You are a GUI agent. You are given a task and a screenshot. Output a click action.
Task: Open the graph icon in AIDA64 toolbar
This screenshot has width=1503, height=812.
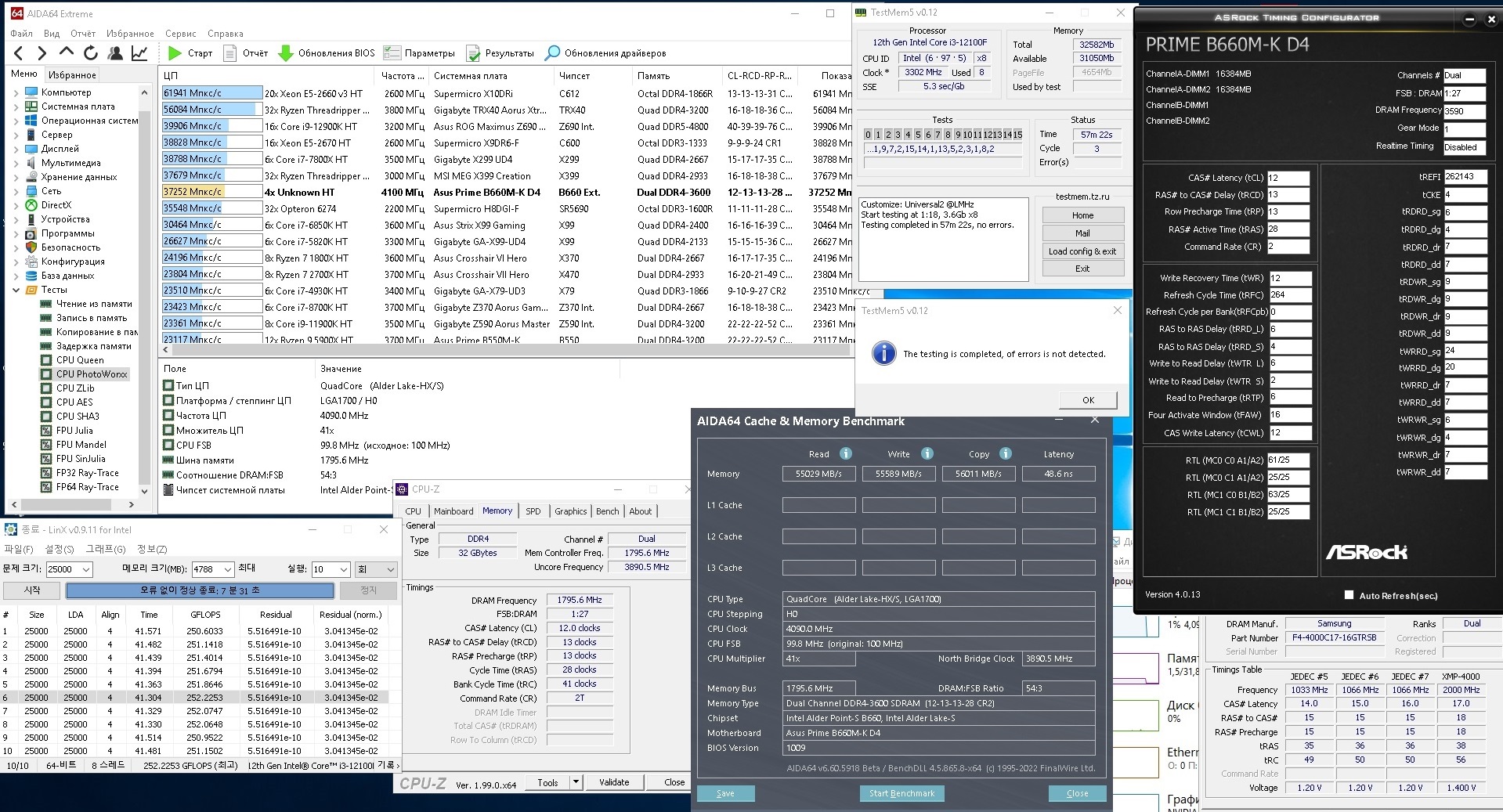pos(139,53)
